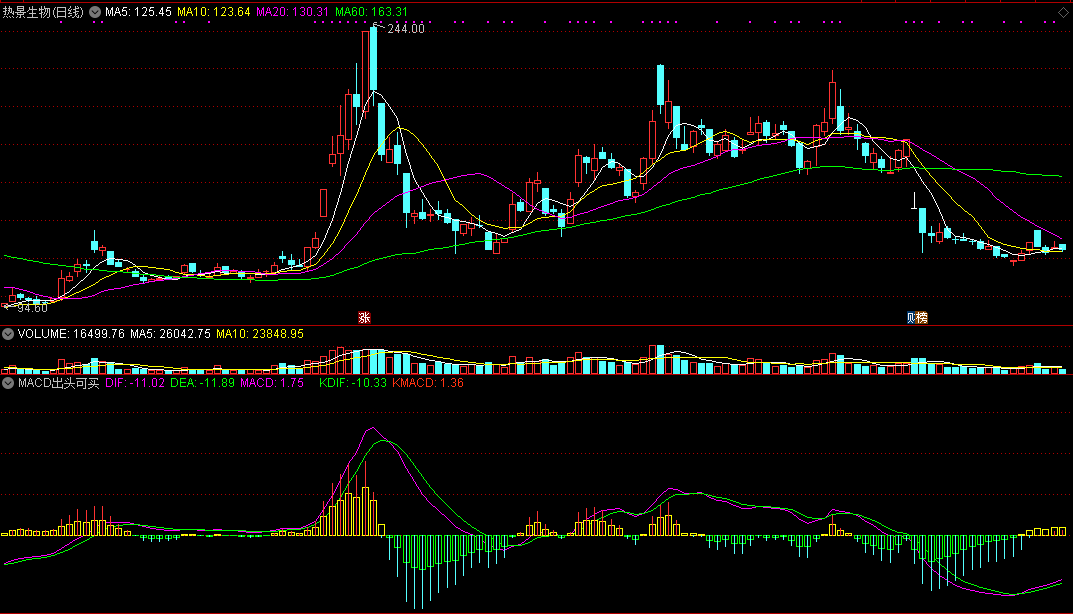The height and width of the screenshot is (614, 1073).
Task: Click the diamond icon in the top-right corner
Action: click(1063, 12)
